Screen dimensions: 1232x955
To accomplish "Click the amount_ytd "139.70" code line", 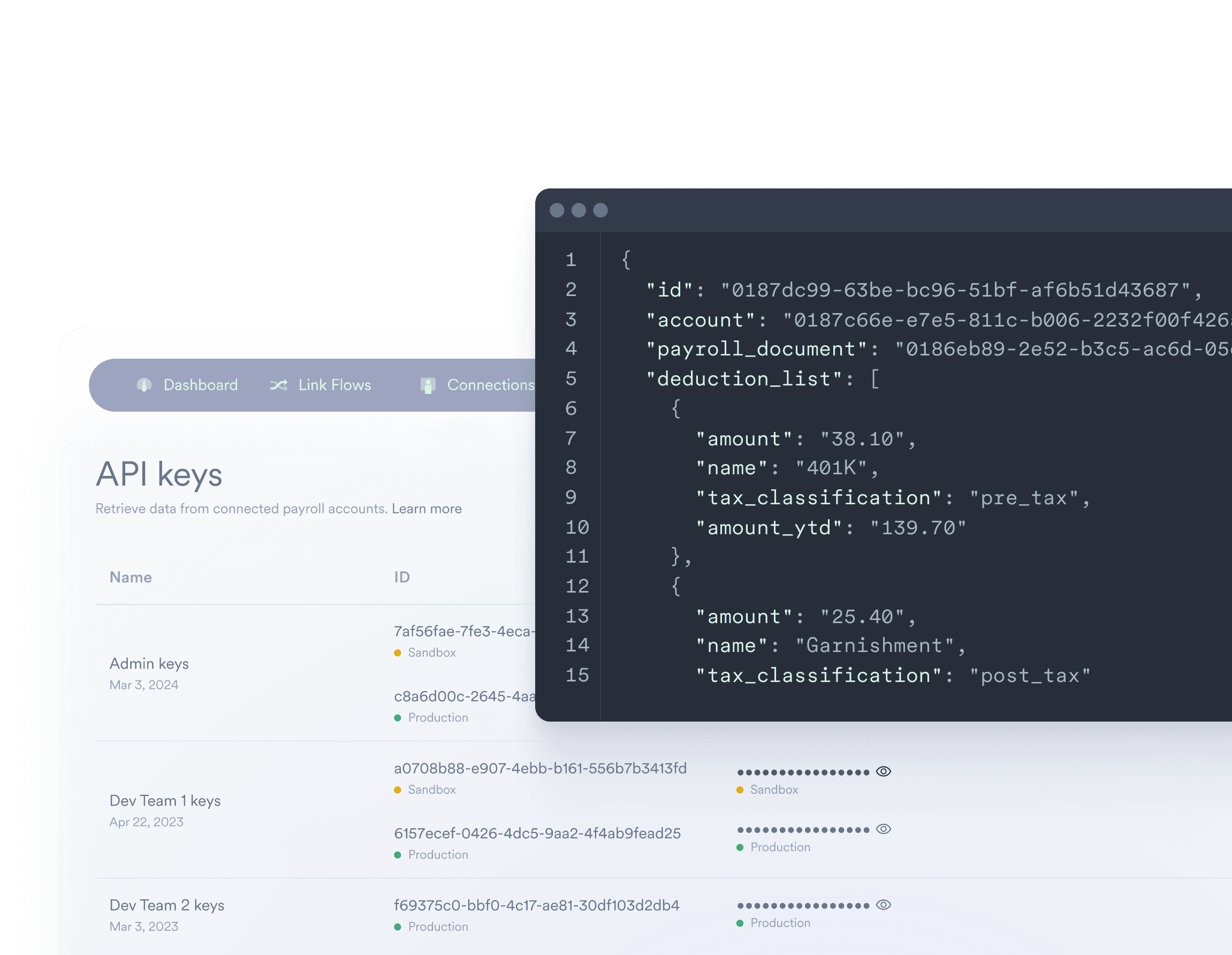I will pos(831,527).
